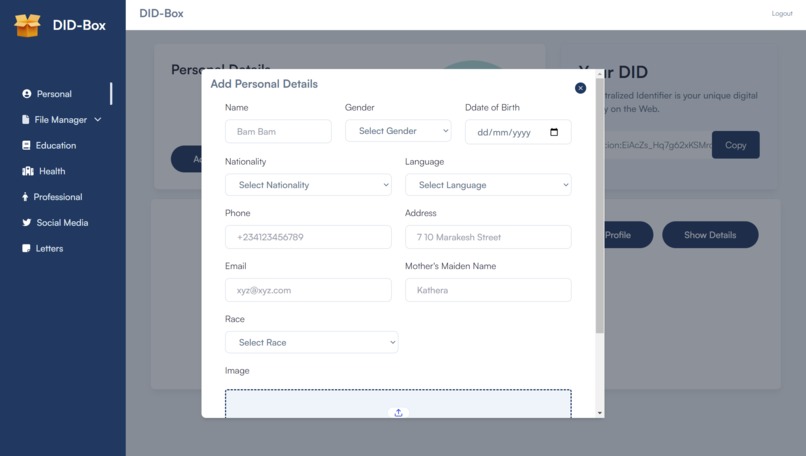Open the Professional section

[58, 197]
